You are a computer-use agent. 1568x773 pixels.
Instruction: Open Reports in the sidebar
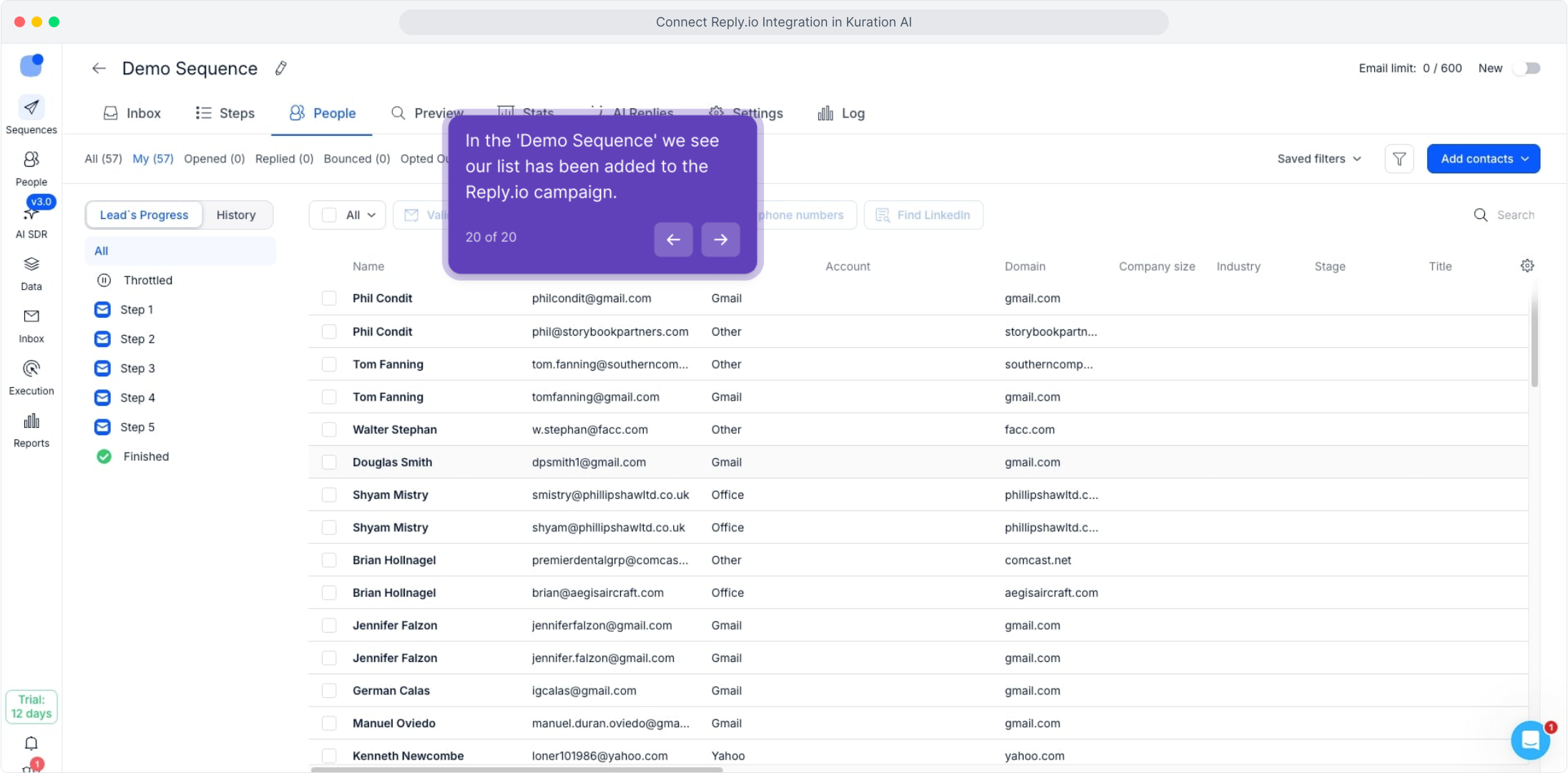(x=31, y=431)
